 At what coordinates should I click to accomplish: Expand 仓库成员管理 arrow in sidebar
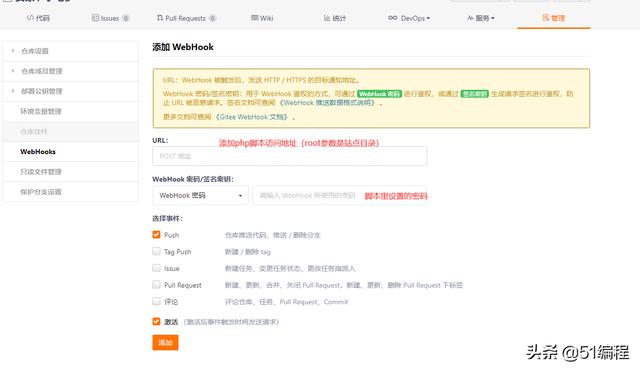point(13,71)
